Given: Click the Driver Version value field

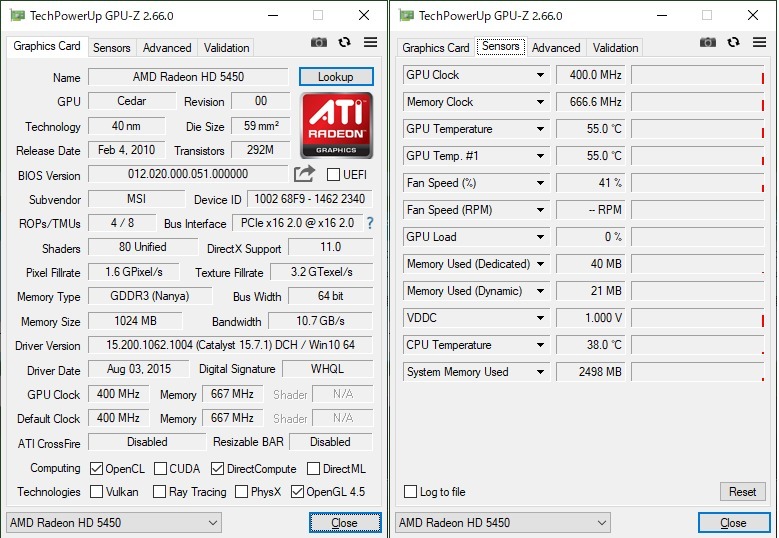Looking at the screenshot, I should 231,345.
